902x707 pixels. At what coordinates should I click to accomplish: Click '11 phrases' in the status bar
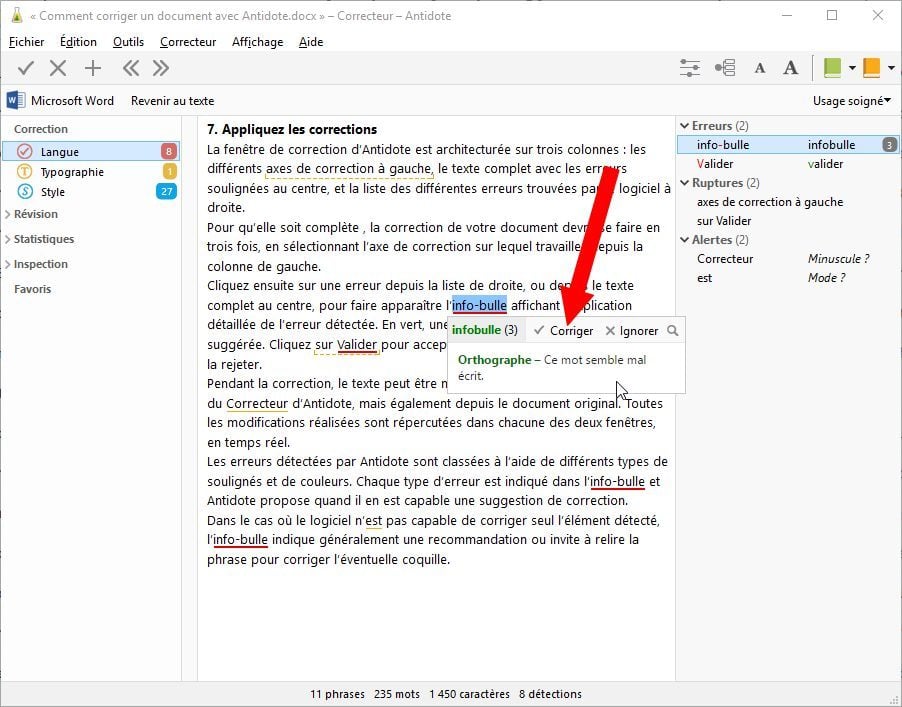coord(337,694)
